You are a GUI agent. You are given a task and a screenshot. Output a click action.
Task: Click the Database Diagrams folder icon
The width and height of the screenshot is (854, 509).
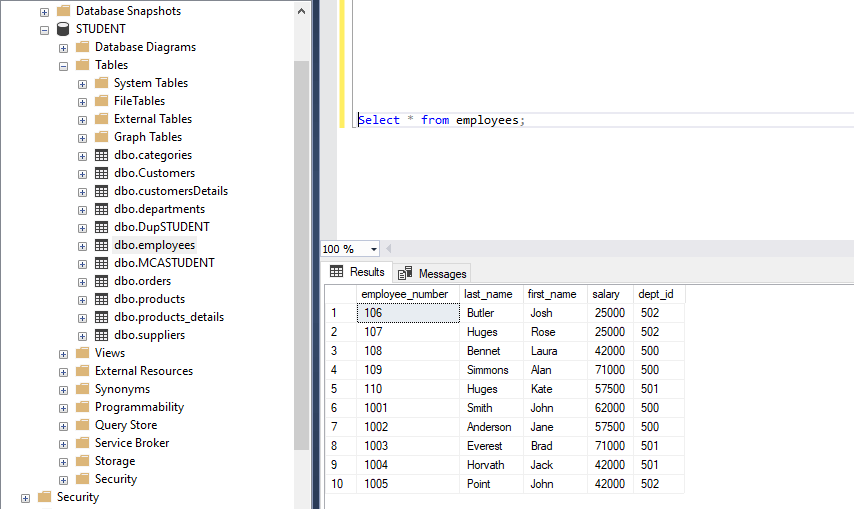[82, 47]
